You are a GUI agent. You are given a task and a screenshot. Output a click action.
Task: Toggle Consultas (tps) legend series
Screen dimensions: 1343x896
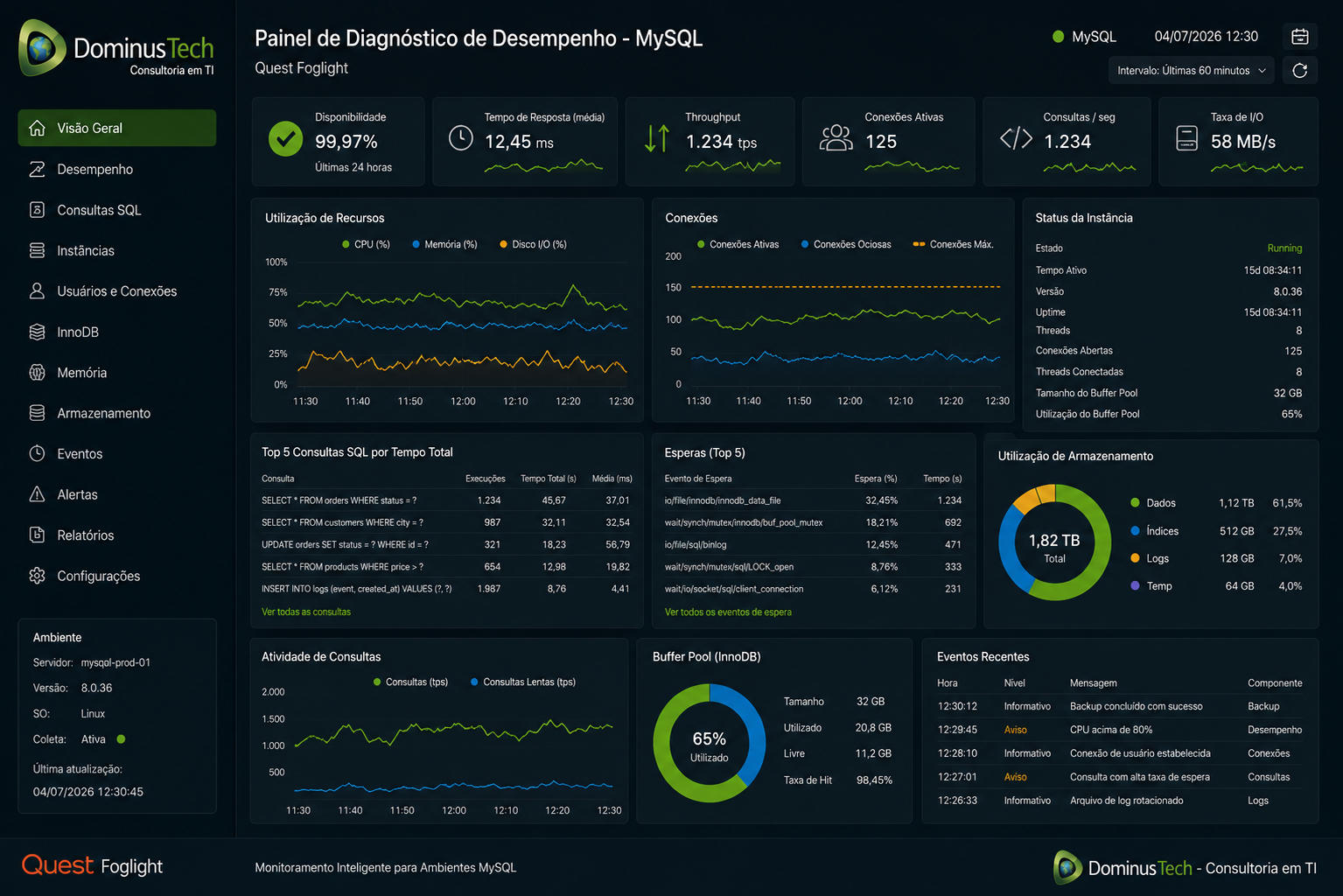(410, 682)
